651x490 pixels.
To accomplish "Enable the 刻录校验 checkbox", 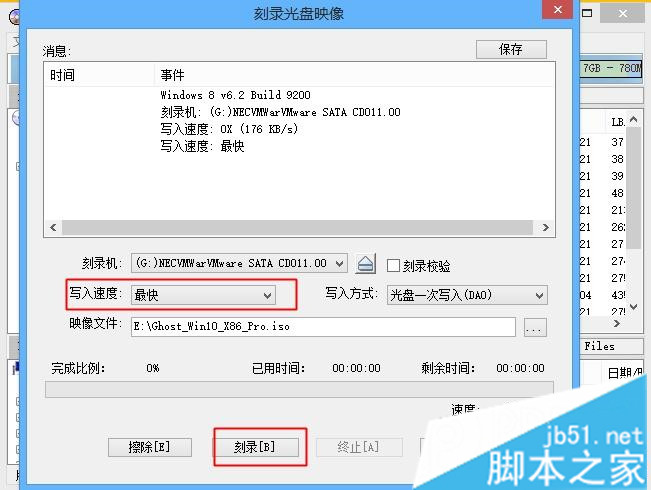I will tap(393, 265).
